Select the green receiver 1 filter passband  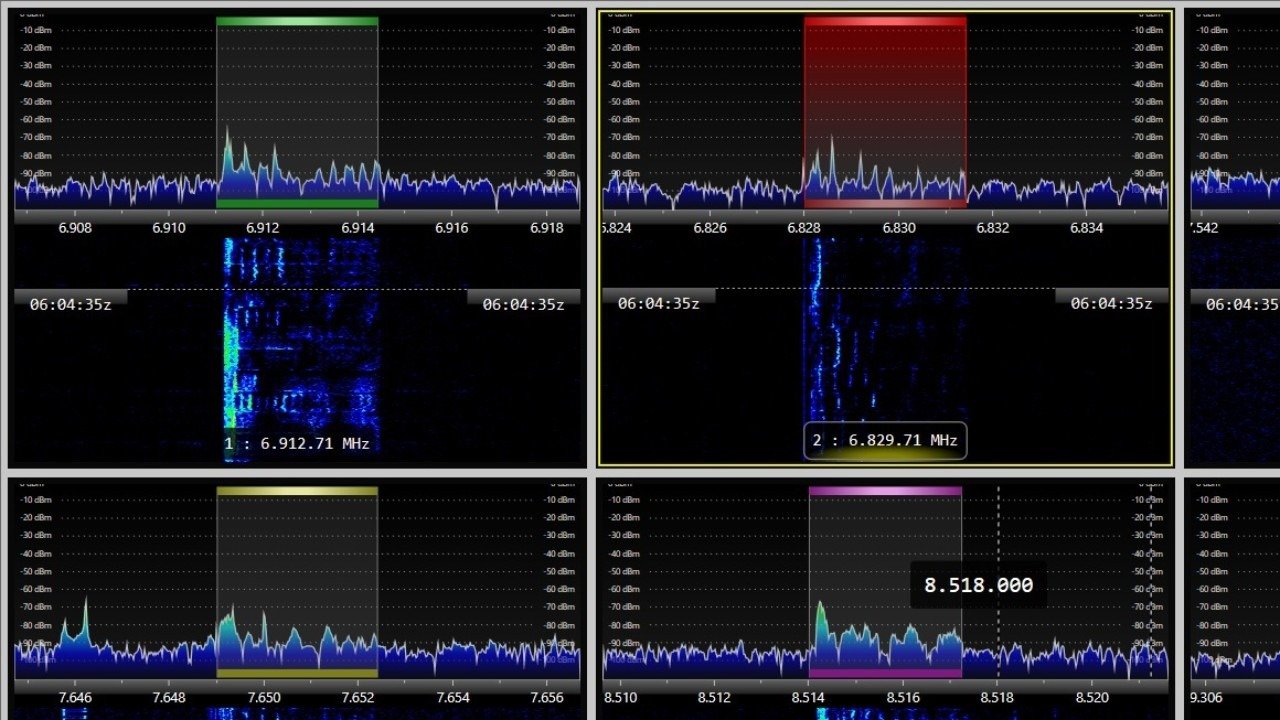[297, 112]
